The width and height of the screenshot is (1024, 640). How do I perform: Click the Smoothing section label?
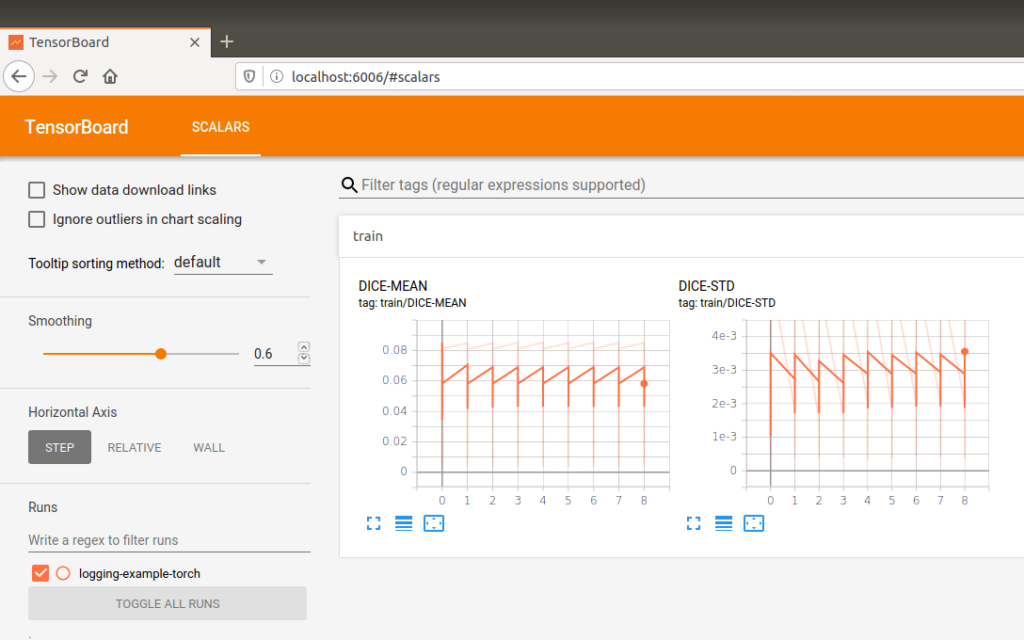pyautogui.click(x=60, y=321)
